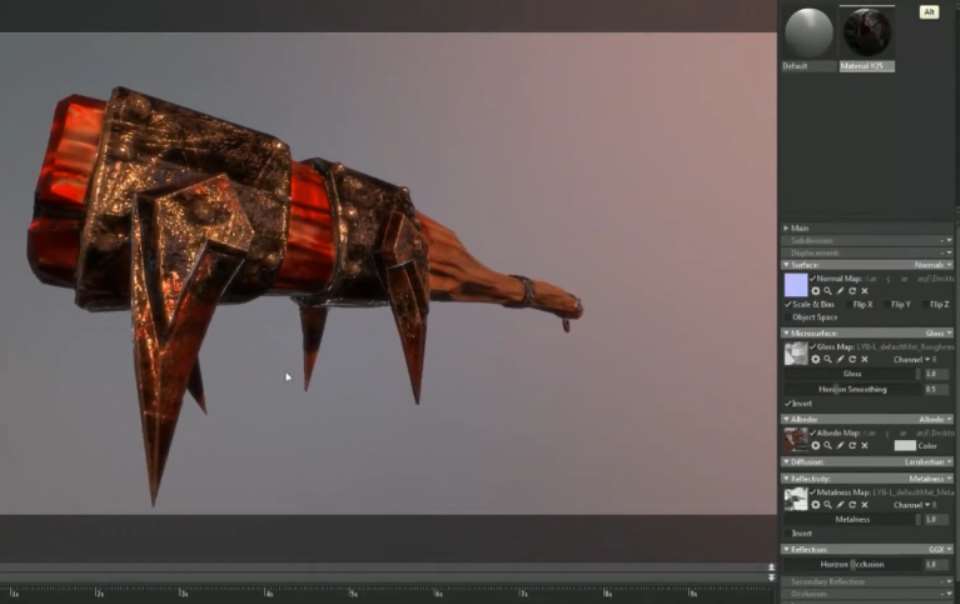Open the Displacement model dropdown
Screen dimensions: 960x604
point(947,253)
